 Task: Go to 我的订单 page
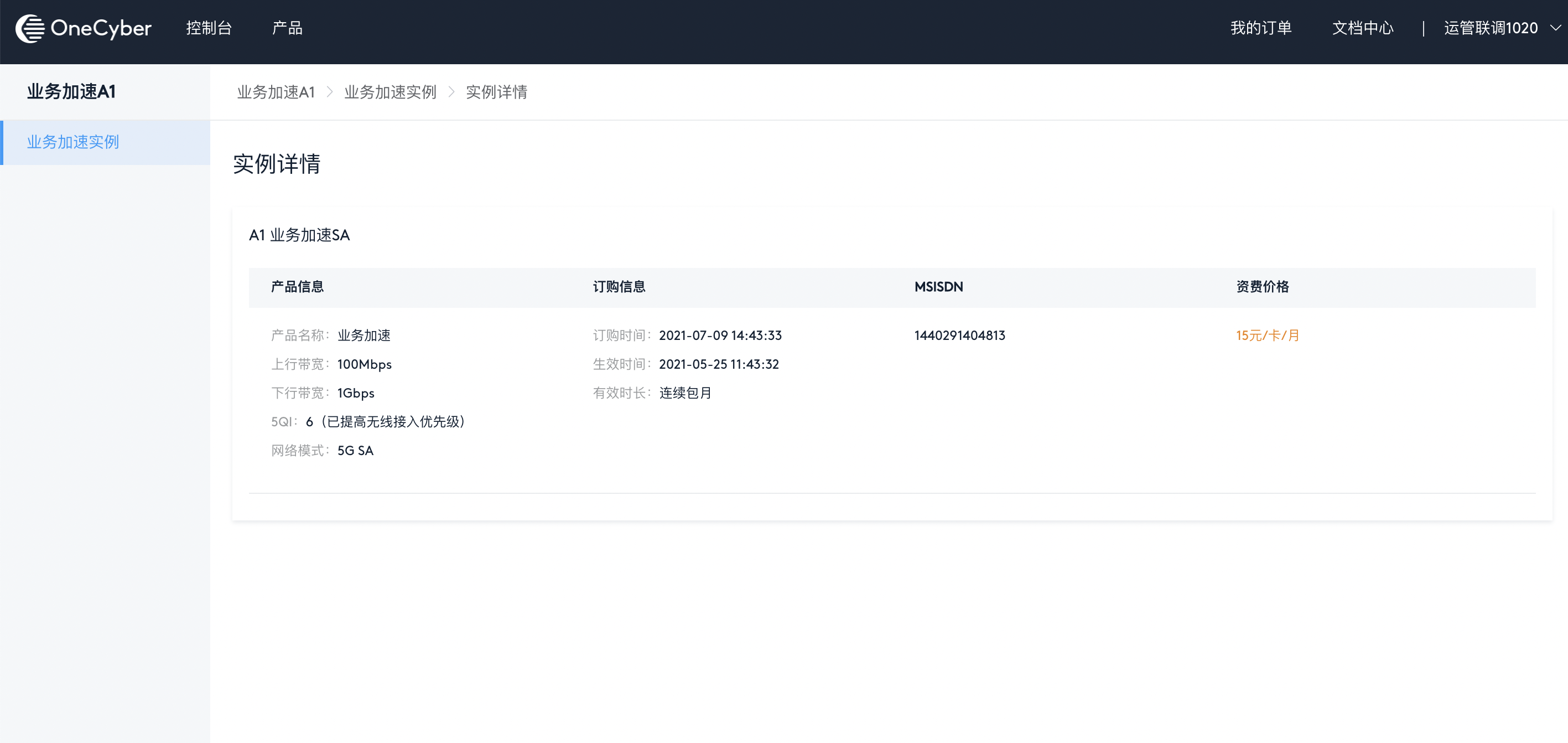click(x=1260, y=28)
